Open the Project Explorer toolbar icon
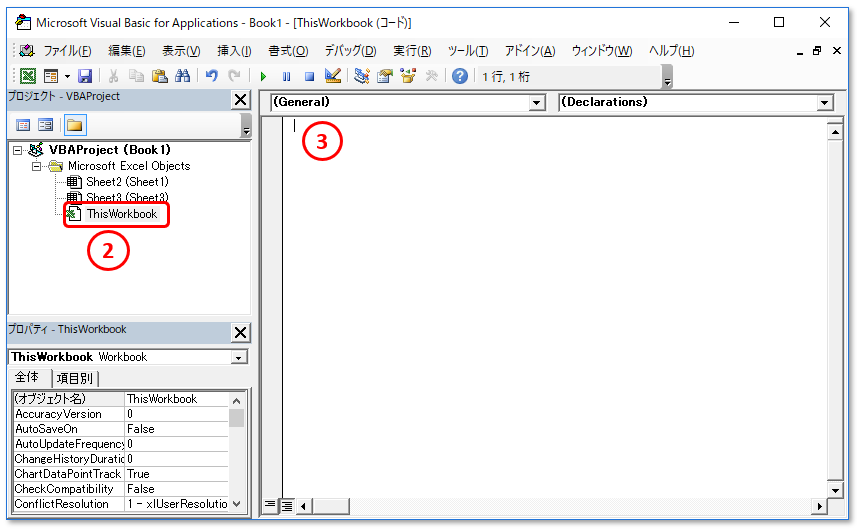859x529 pixels. 362,76
